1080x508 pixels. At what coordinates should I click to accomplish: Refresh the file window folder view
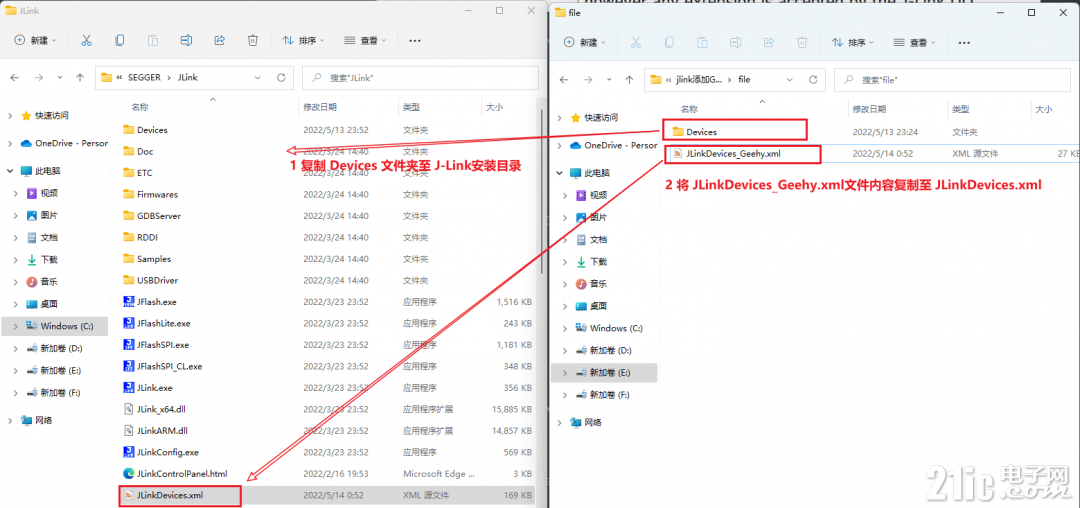[812, 80]
